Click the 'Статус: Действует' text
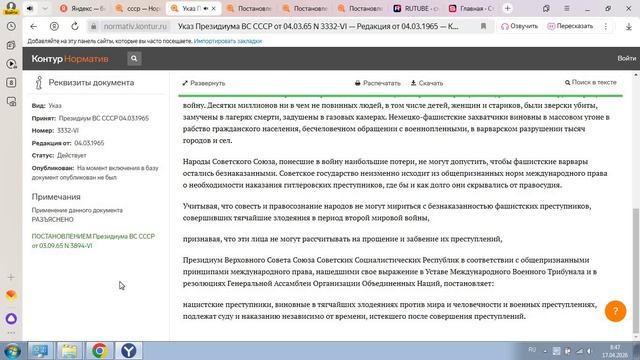The height and width of the screenshot is (360, 640). coord(59,156)
